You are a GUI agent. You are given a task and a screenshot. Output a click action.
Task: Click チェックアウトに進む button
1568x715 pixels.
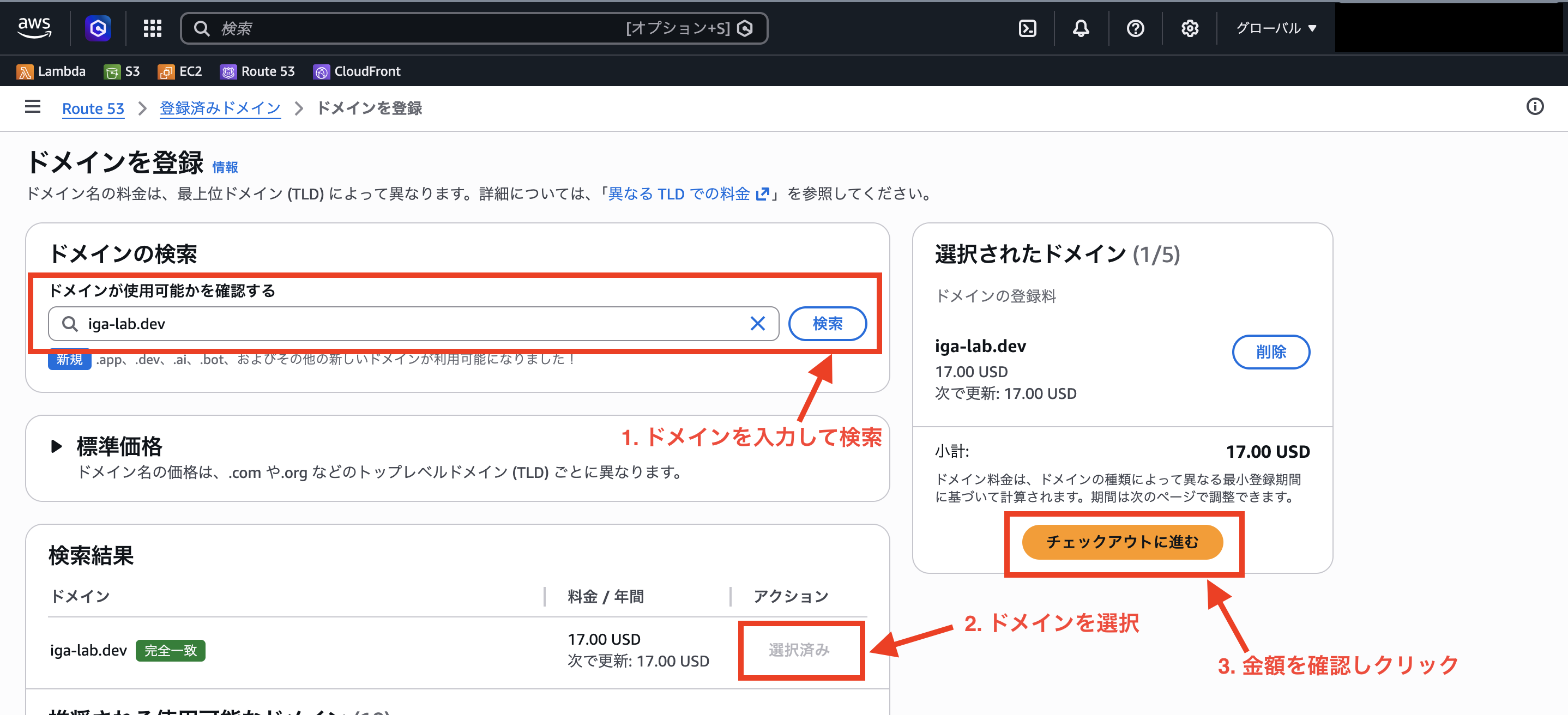coord(1123,542)
